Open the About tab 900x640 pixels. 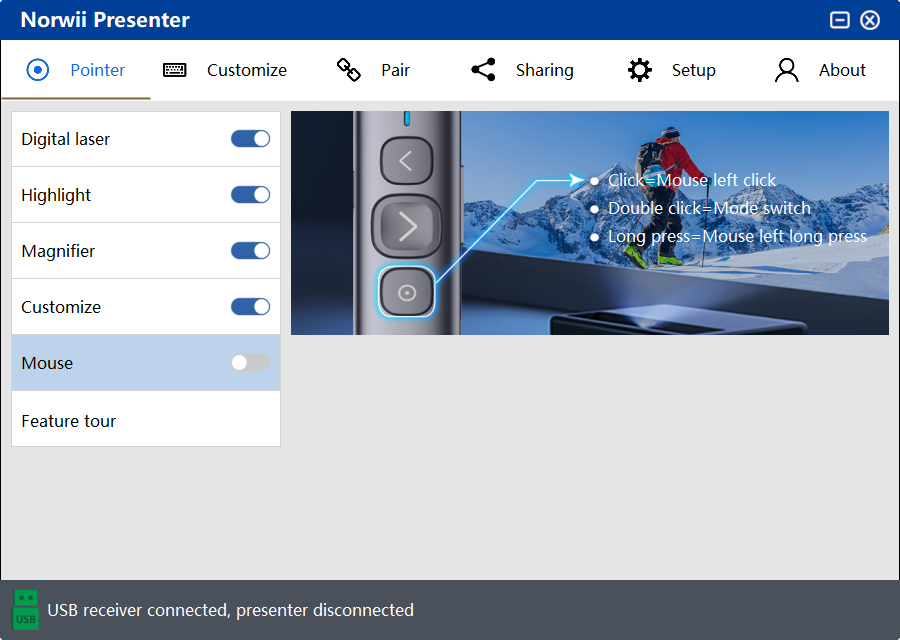click(x=820, y=70)
